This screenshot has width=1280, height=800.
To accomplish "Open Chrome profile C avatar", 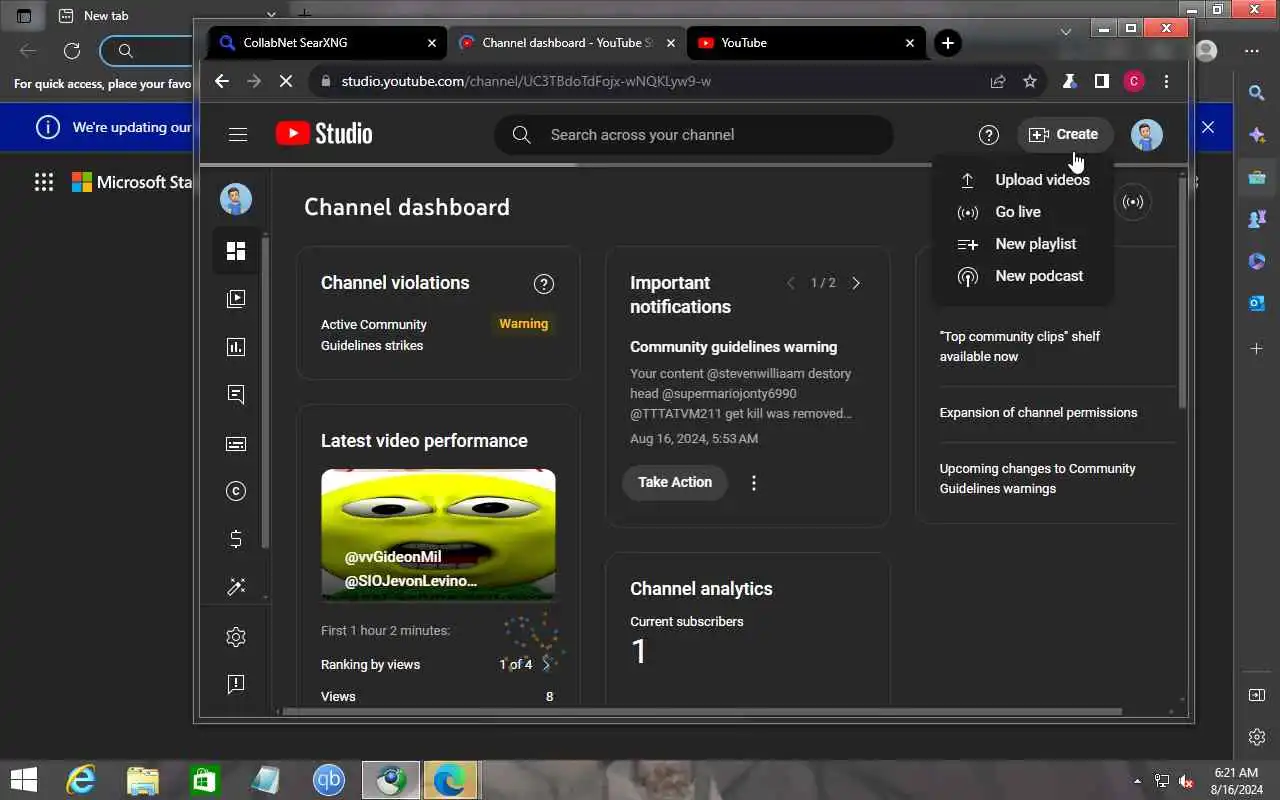I will pos(1133,82).
